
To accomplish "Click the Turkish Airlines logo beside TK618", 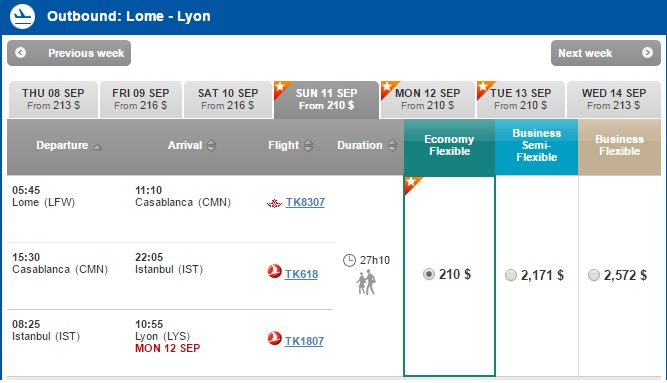I will coord(274,271).
